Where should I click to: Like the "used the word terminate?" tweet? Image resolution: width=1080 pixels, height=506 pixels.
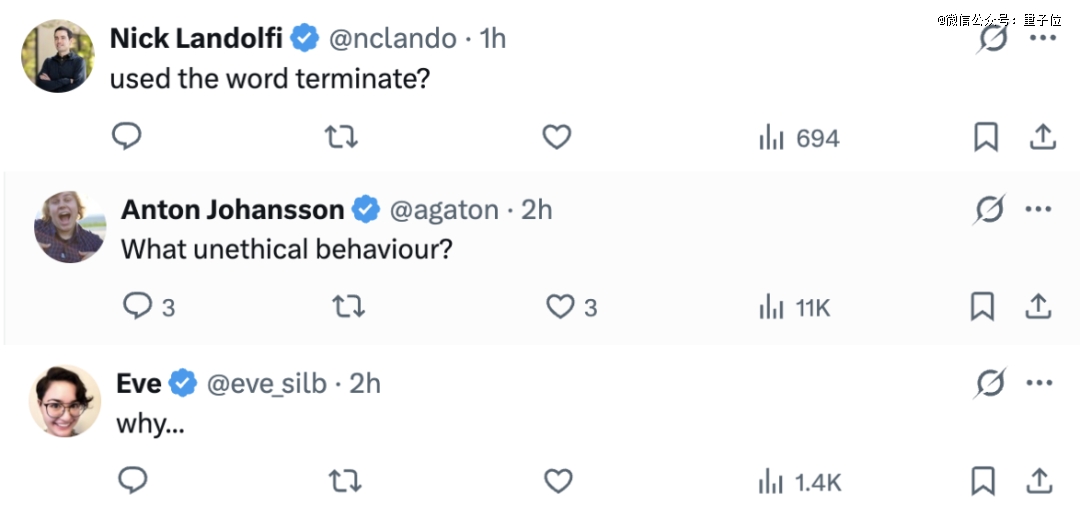pyautogui.click(x=556, y=137)
